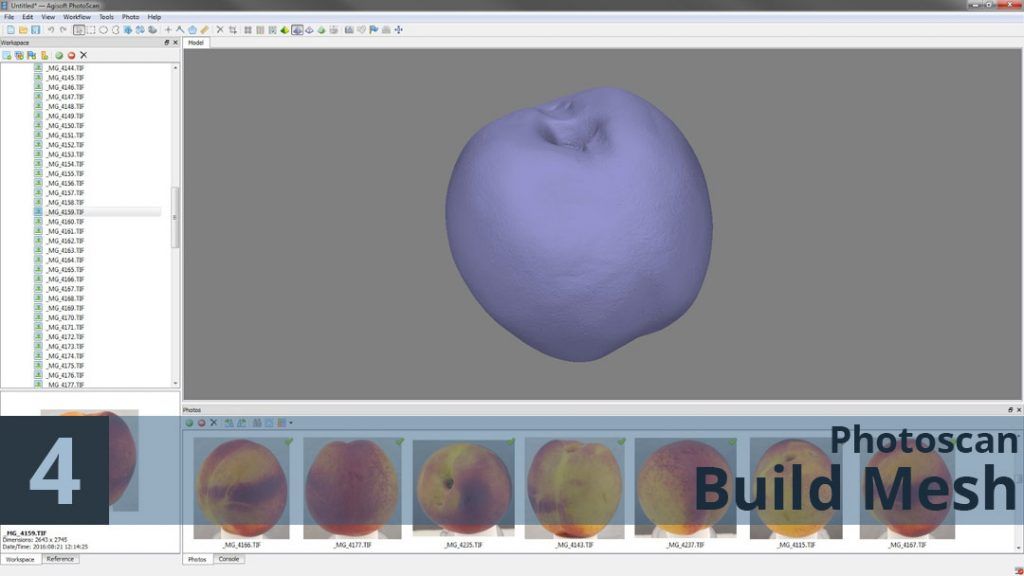Click the Rotate Right icon in Photos pane
1024x576 pixels.
point(241,422)
